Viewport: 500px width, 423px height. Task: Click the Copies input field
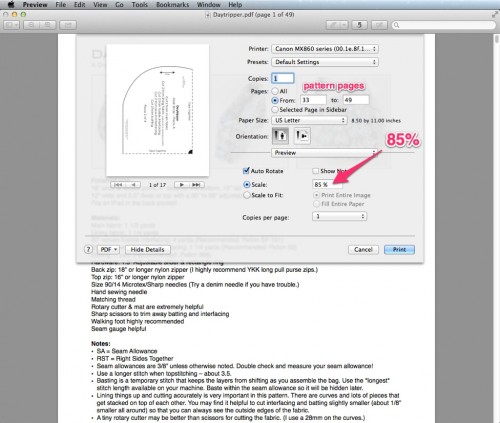tap(283, 78)
